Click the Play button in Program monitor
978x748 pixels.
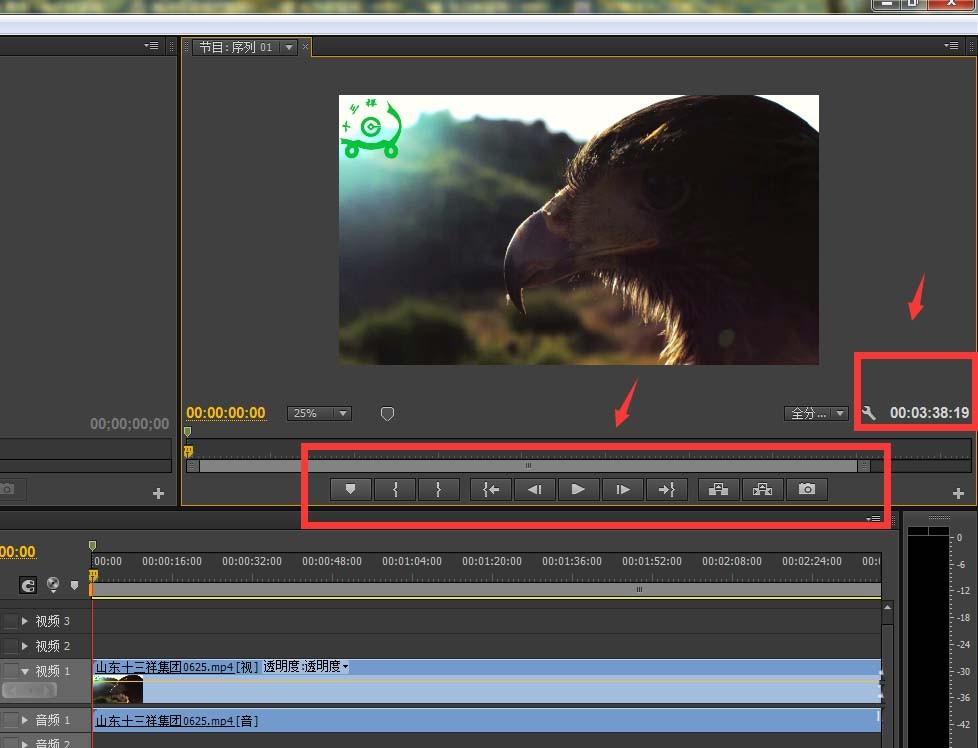[578, 489]
